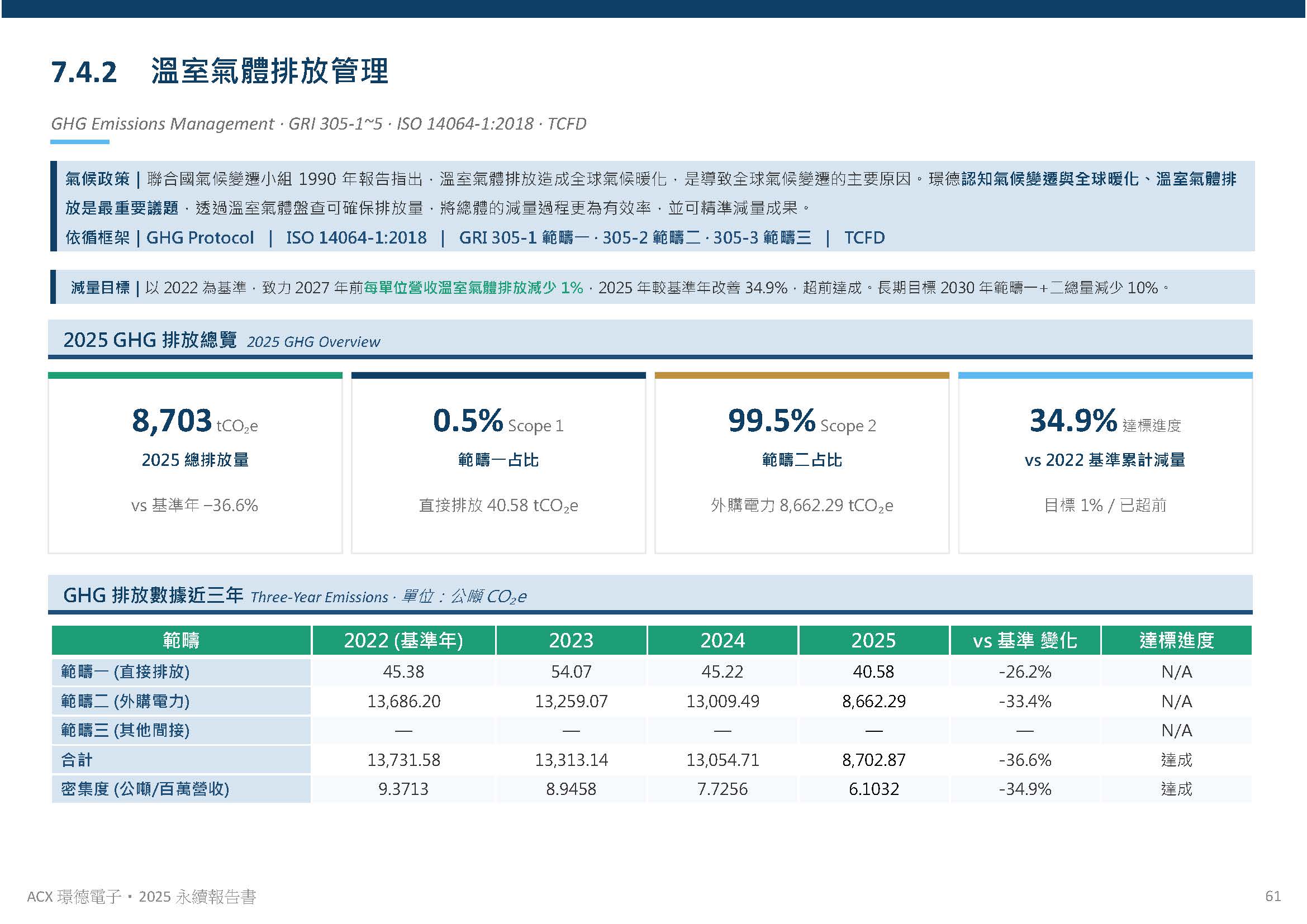Click N/A in the 範疇三 row
The image size is (1307, 924).
click(1177, 731)
